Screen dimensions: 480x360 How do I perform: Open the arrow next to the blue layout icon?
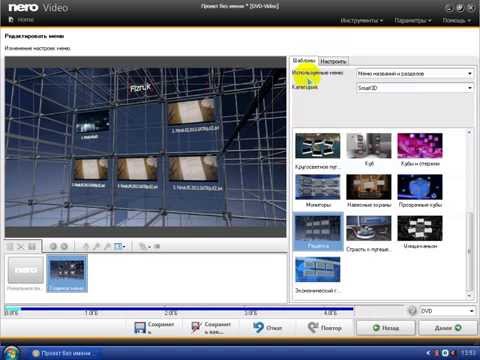click(x=124, y=247)
